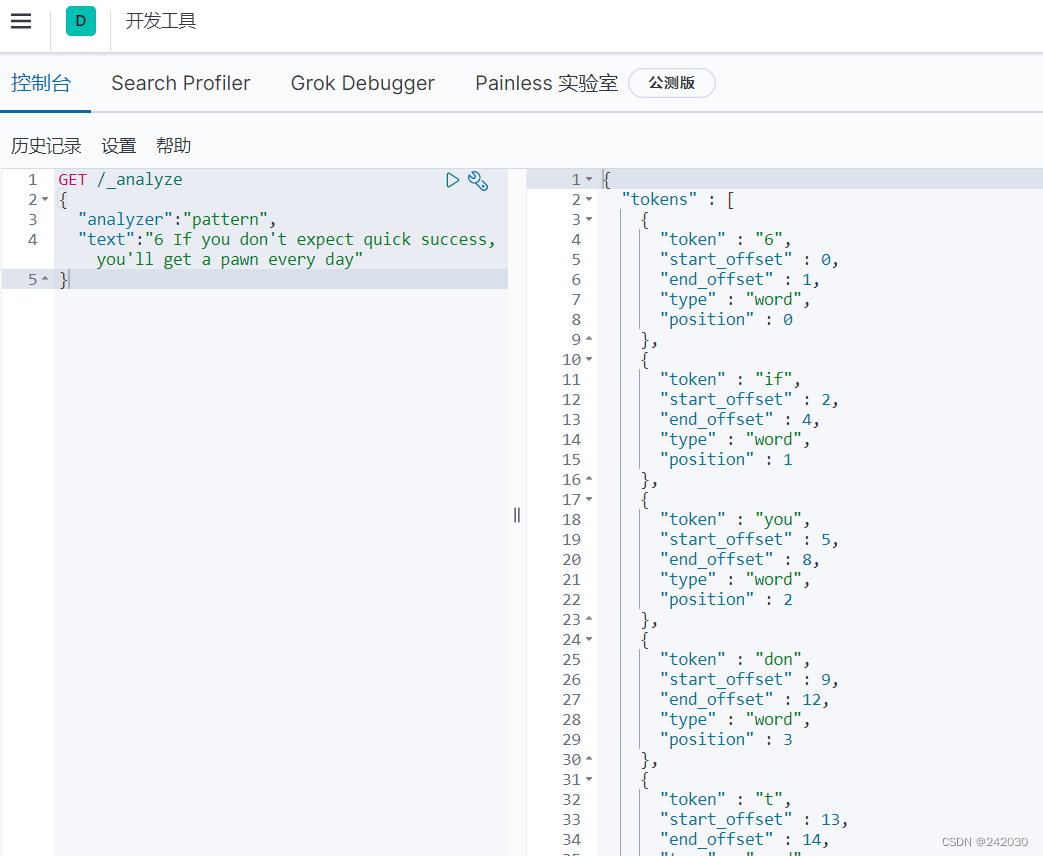Open the Grok Debugger tab

pyautogui.click(x=363, y=83)
